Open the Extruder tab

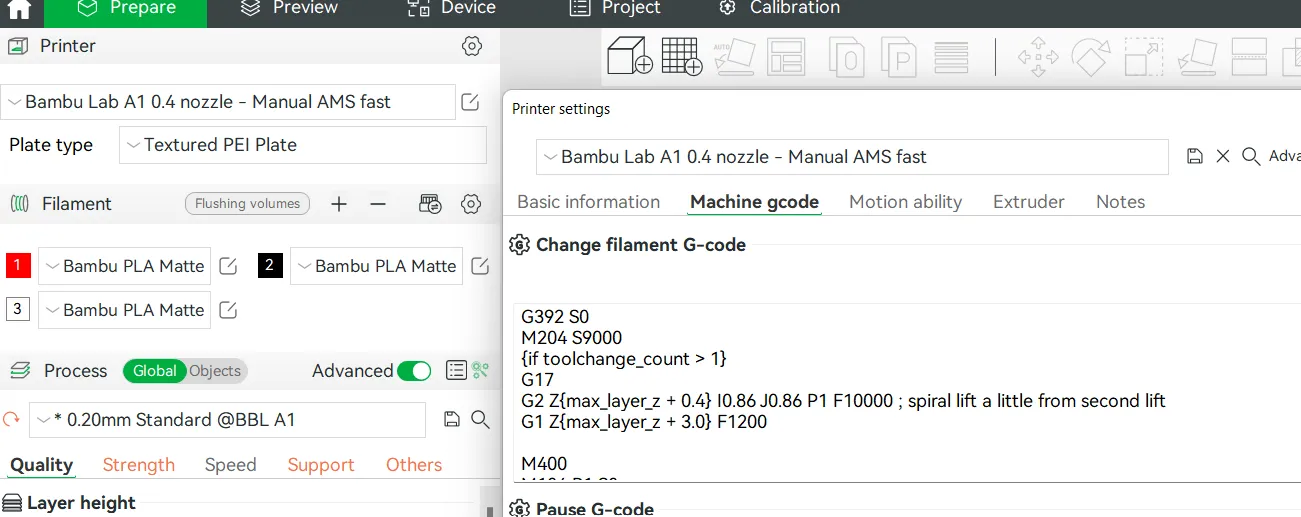(1029, 202)
